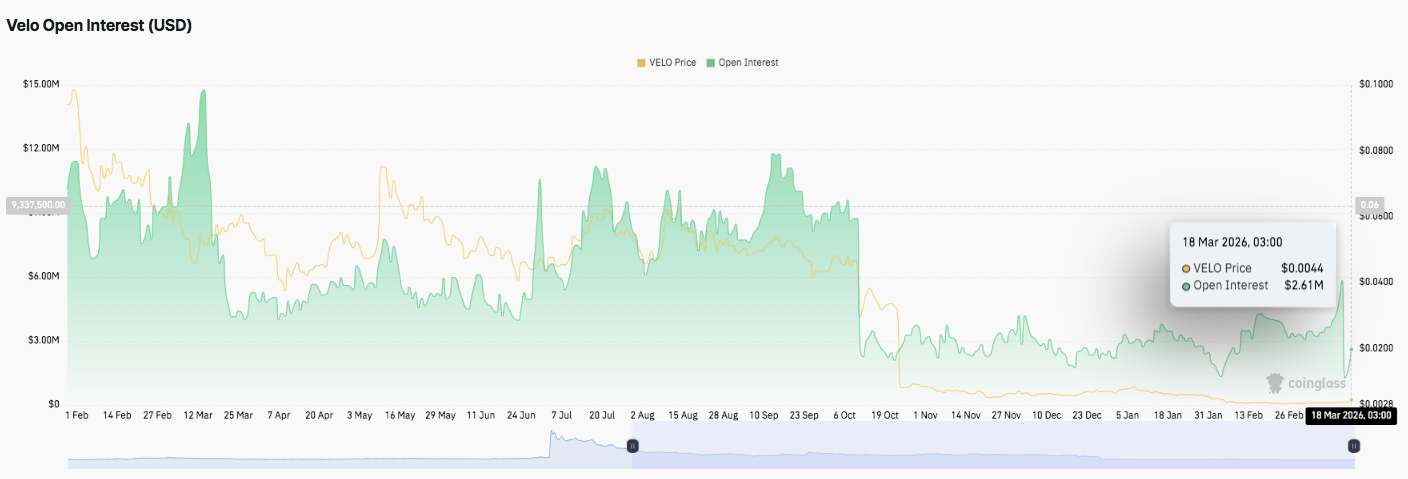The image size is (1408, 479).
Task: Click the $2.61M Open Interest tooltip value
Action: coord(1303,286)
